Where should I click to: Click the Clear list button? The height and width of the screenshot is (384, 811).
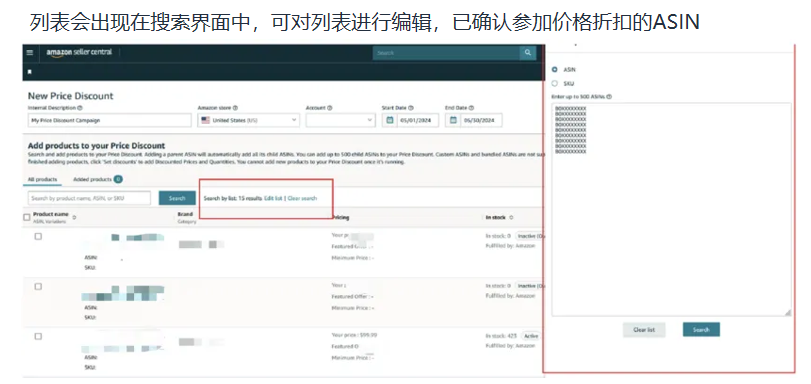644,330
